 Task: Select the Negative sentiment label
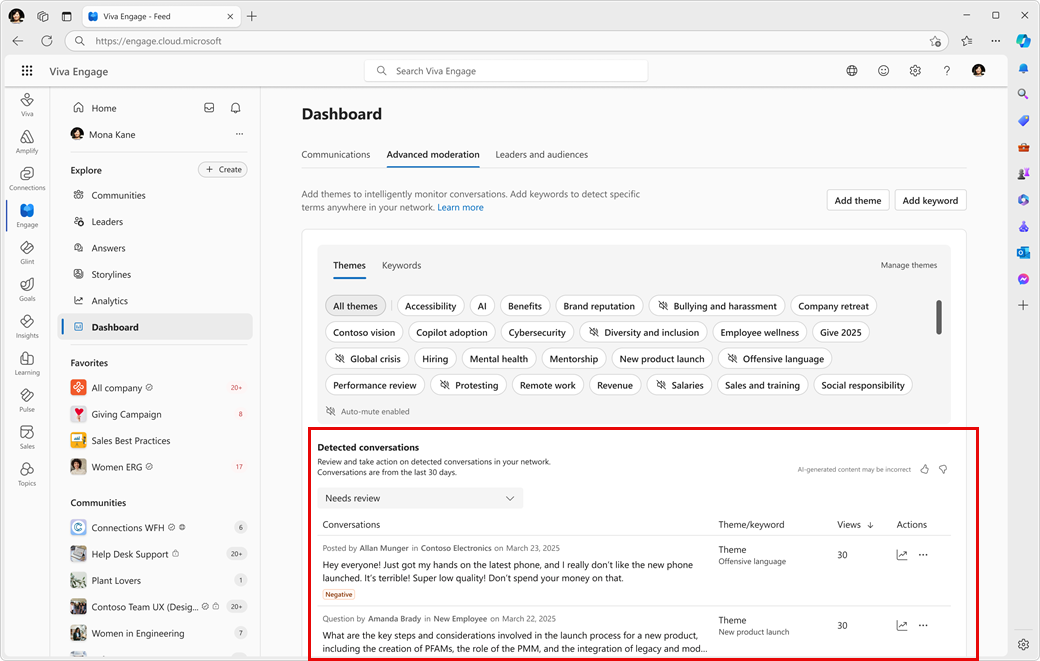pyautogui.click(x=338, y=594)
